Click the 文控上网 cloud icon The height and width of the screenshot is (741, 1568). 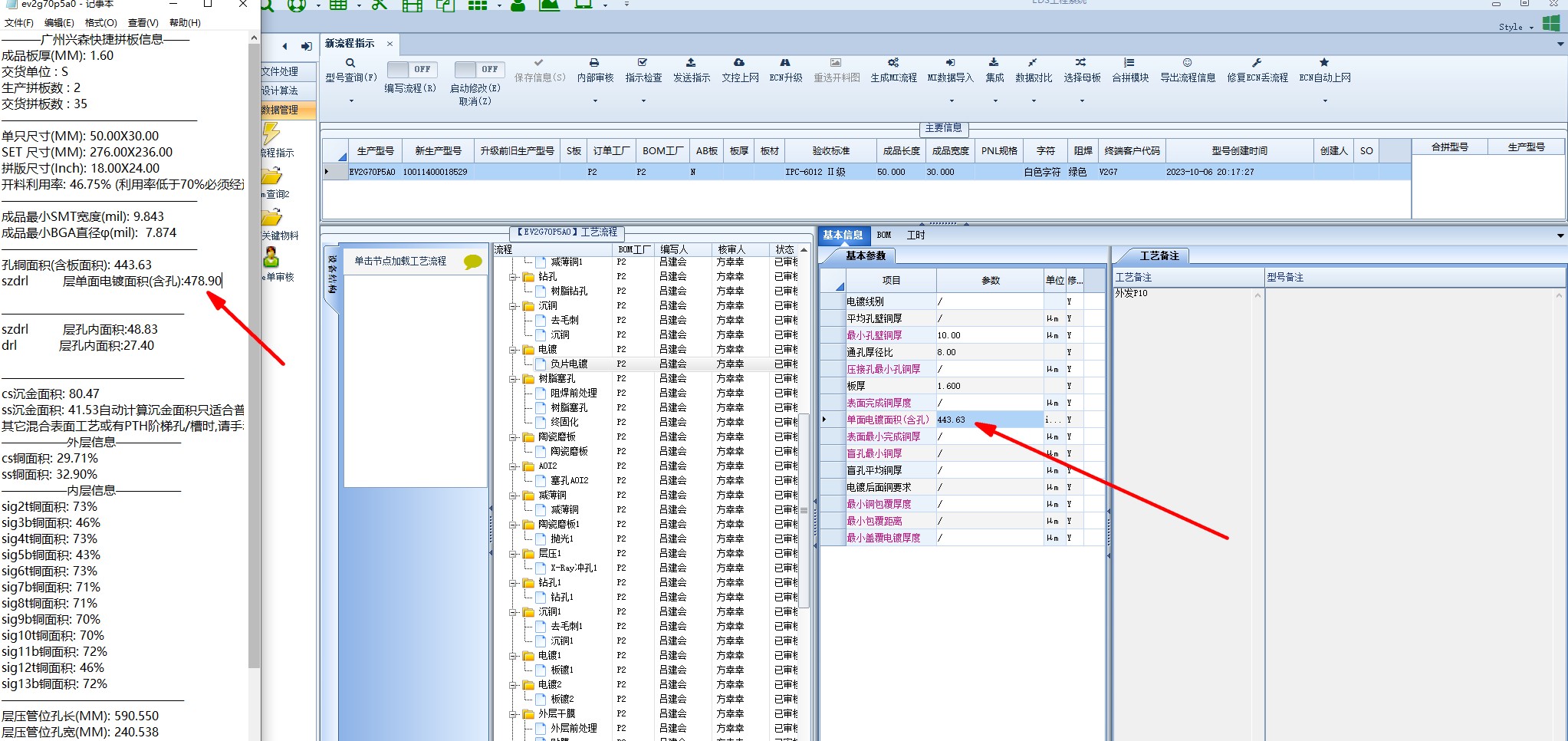(x=739, y=63)
